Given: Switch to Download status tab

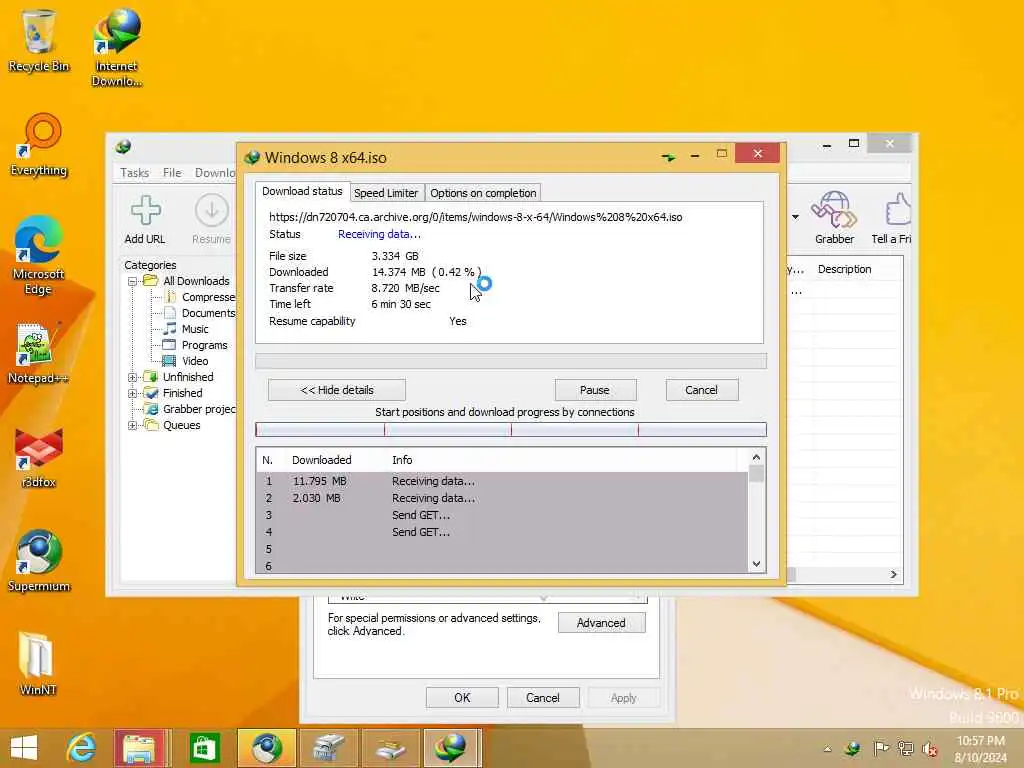Looking at the screenshot, I should [x=302, y=191].
